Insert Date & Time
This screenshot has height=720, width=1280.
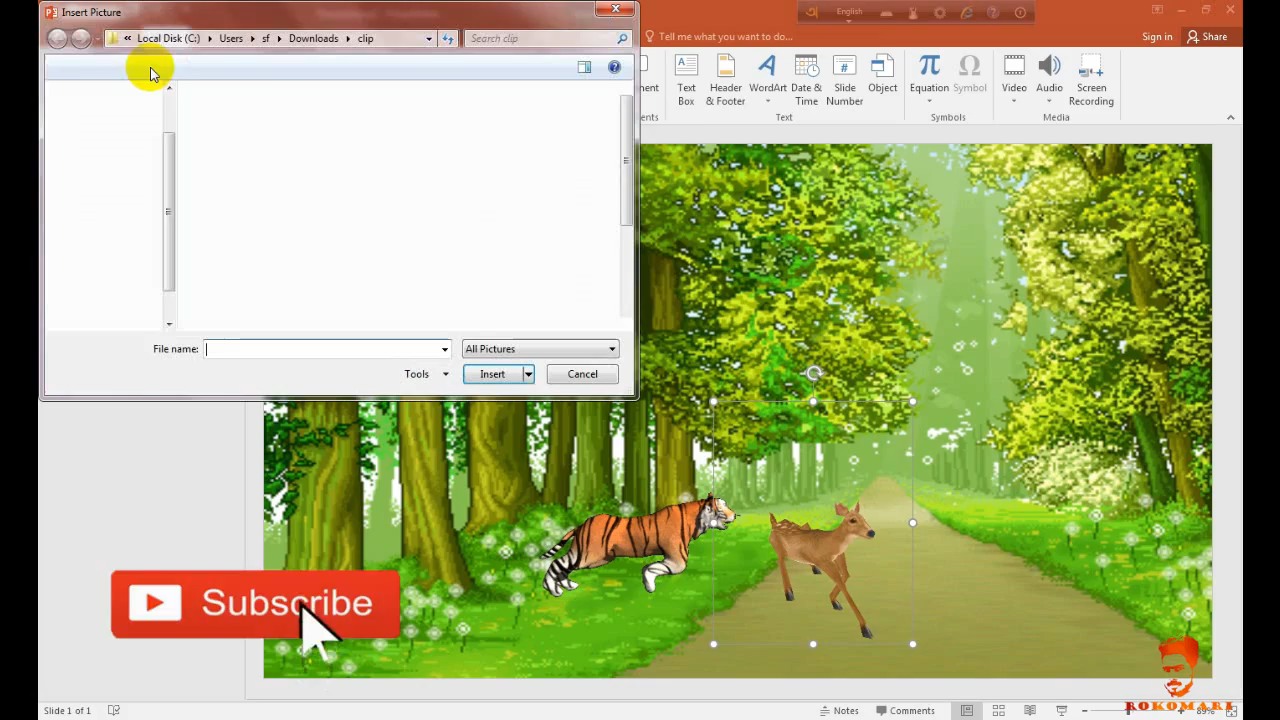point(806,80)
